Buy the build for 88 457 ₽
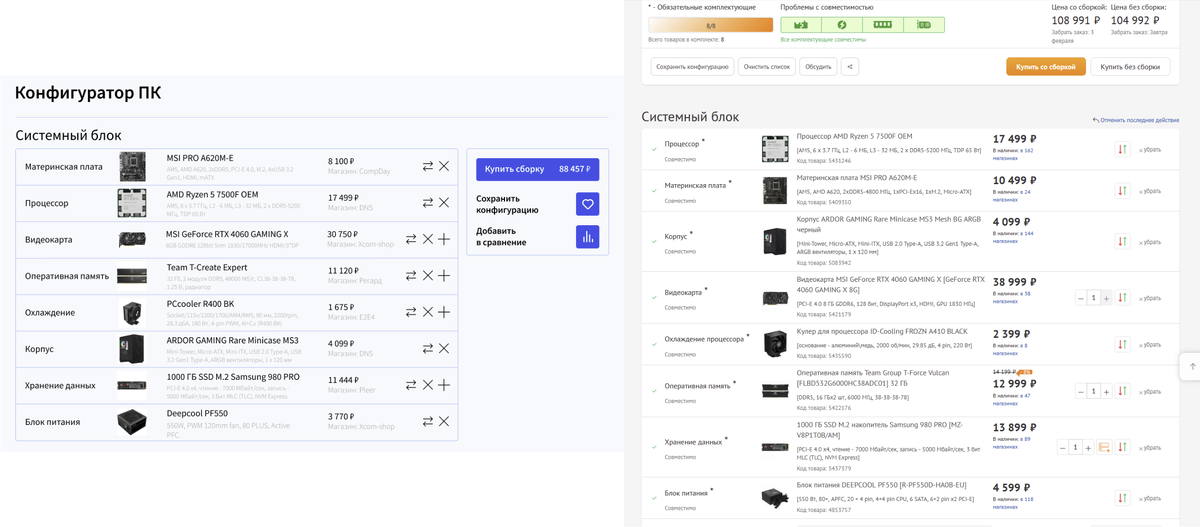Viewport: 1200px width, 527px height. (538, 170)
